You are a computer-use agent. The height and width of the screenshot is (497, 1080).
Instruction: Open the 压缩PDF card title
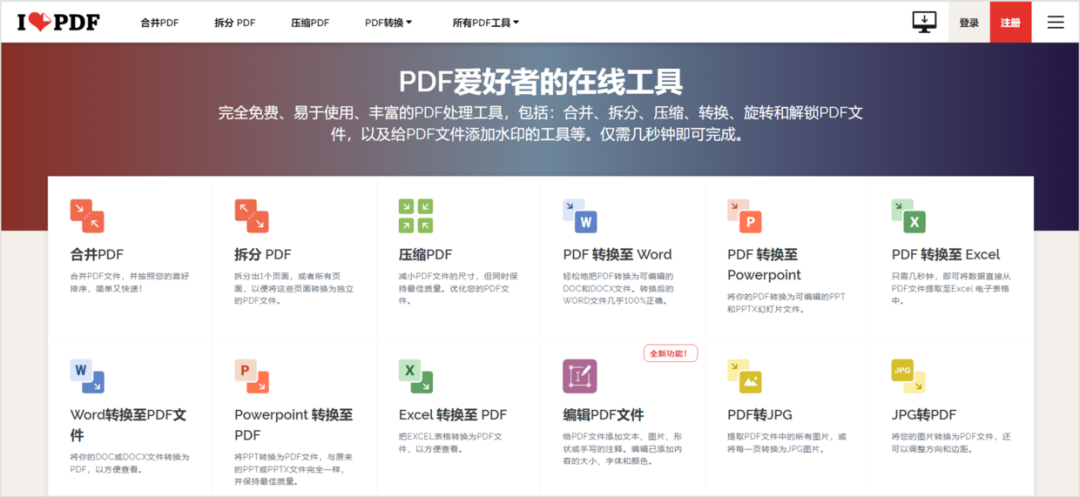tap(426, 255)
